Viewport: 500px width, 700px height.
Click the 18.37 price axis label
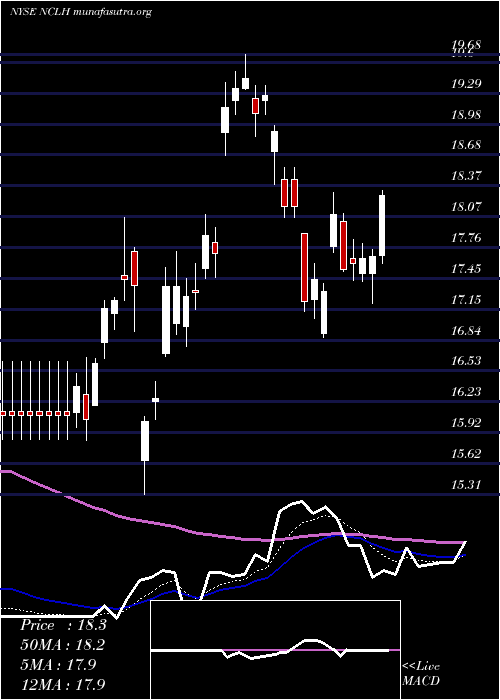[x=466, y=175]
